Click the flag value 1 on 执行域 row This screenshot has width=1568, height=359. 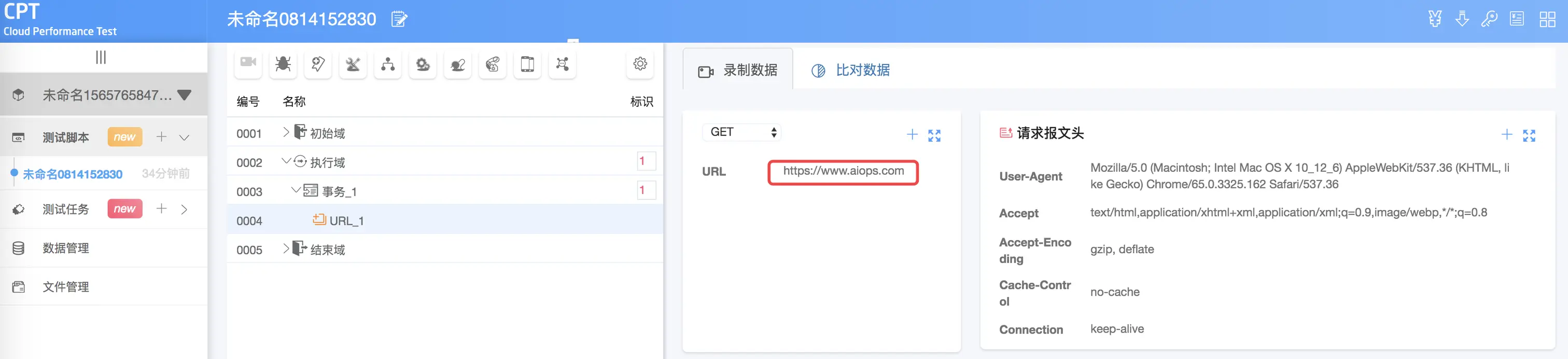[x=646, y=161]
